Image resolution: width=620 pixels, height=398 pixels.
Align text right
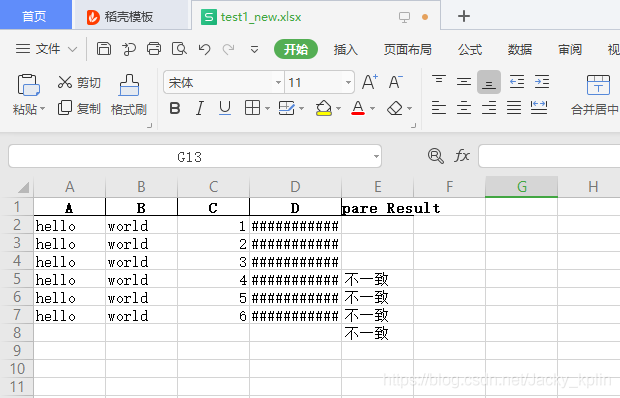pyautogui.click(x=489, y=108)
